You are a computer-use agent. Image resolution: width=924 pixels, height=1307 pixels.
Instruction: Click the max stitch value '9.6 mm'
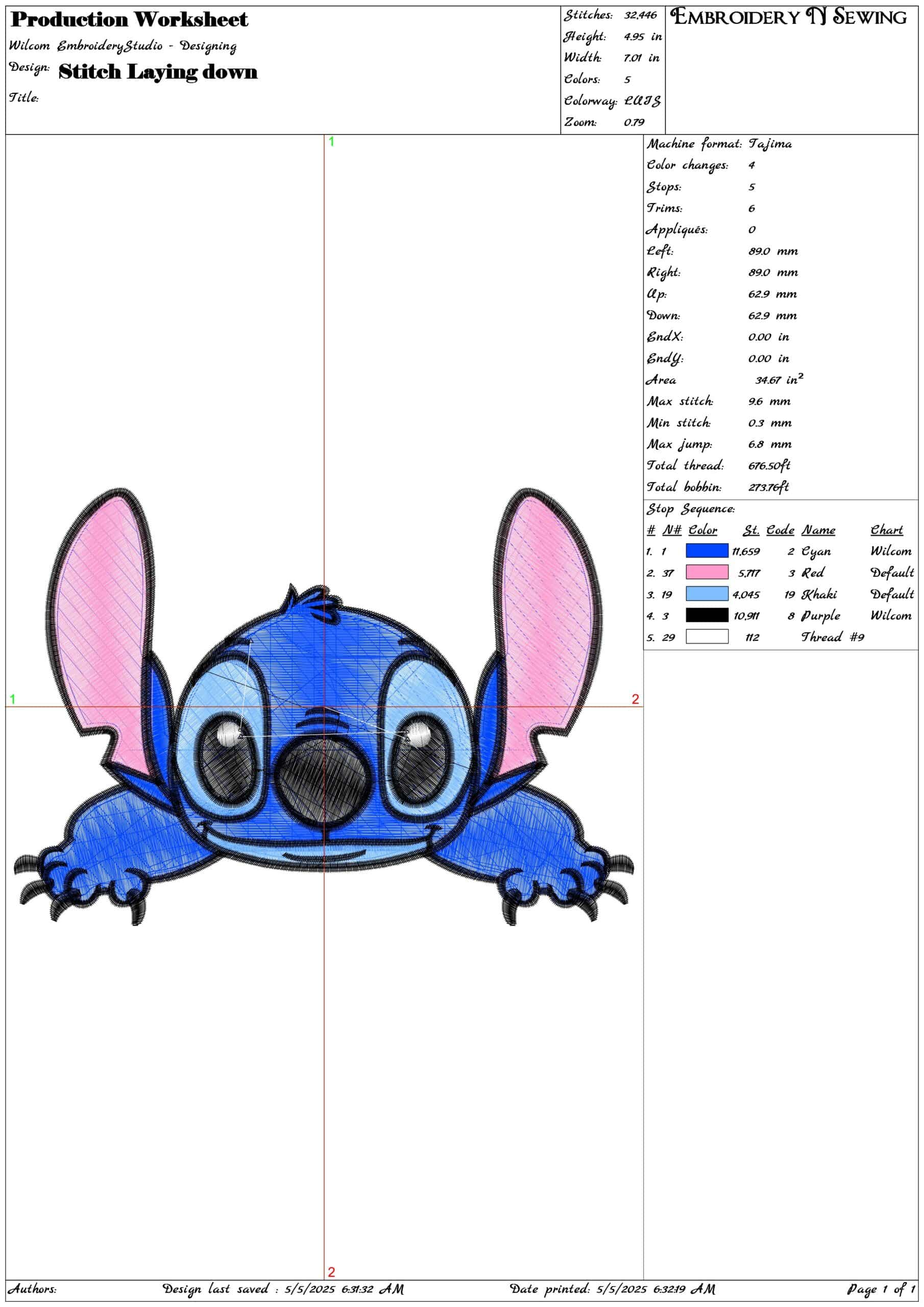(x=769, y=401)
